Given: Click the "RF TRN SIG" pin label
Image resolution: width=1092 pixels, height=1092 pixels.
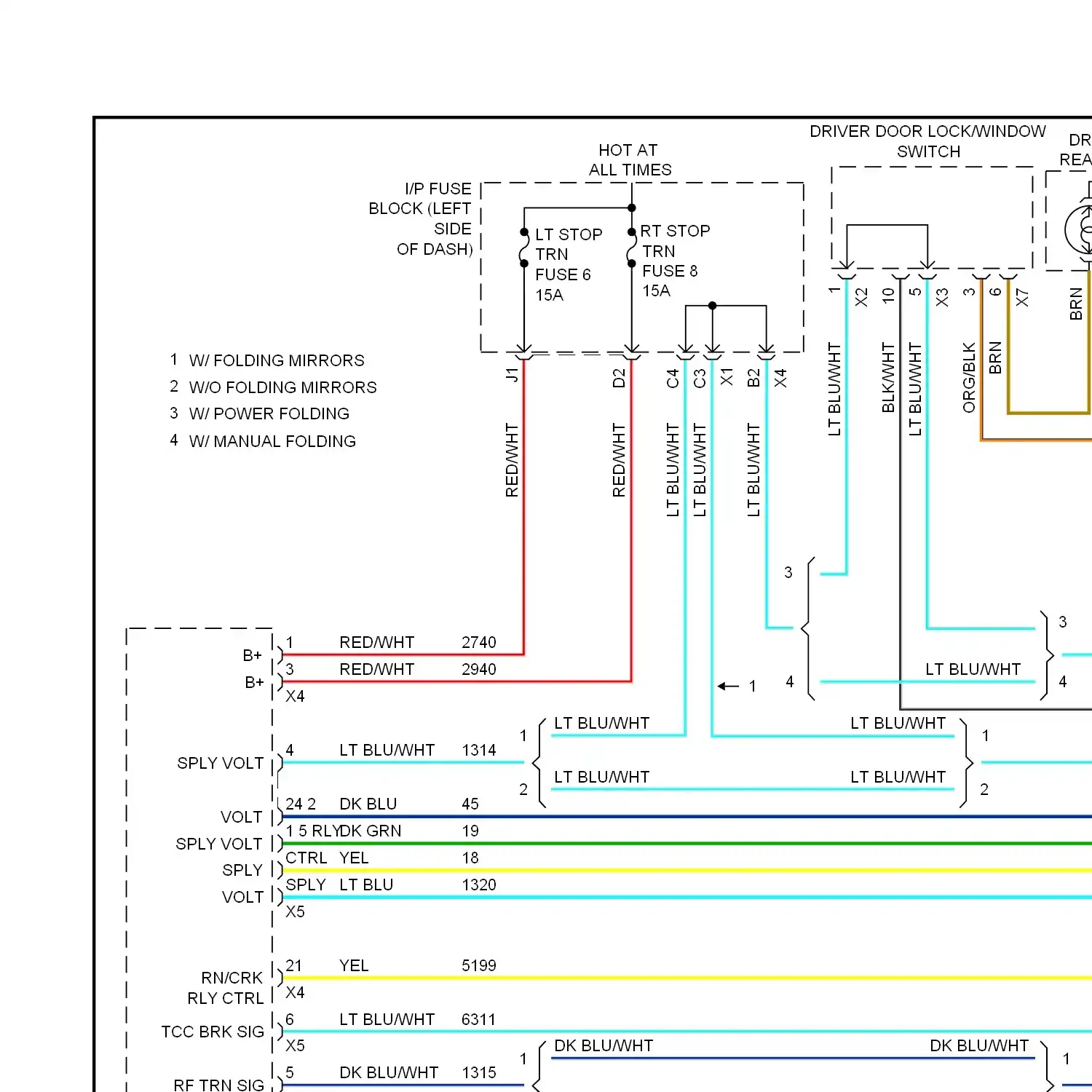Looking at the screenshot, I should 219,1085.
